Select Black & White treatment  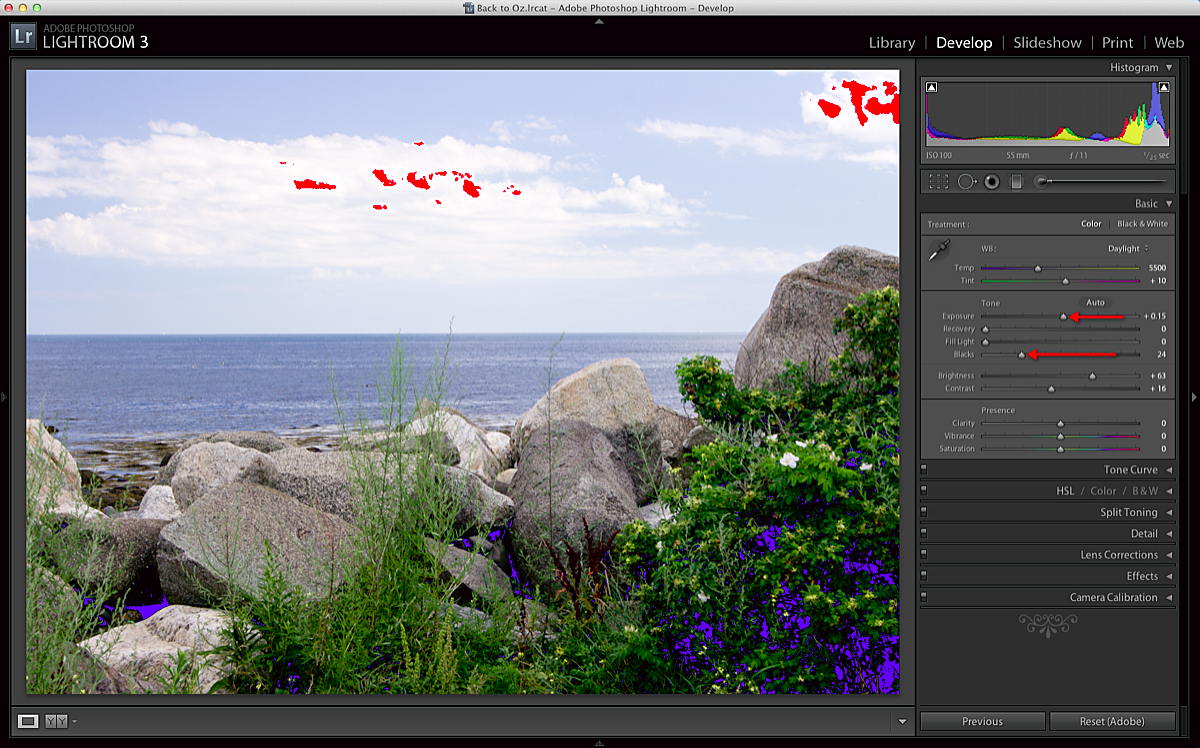point(1142,224)
